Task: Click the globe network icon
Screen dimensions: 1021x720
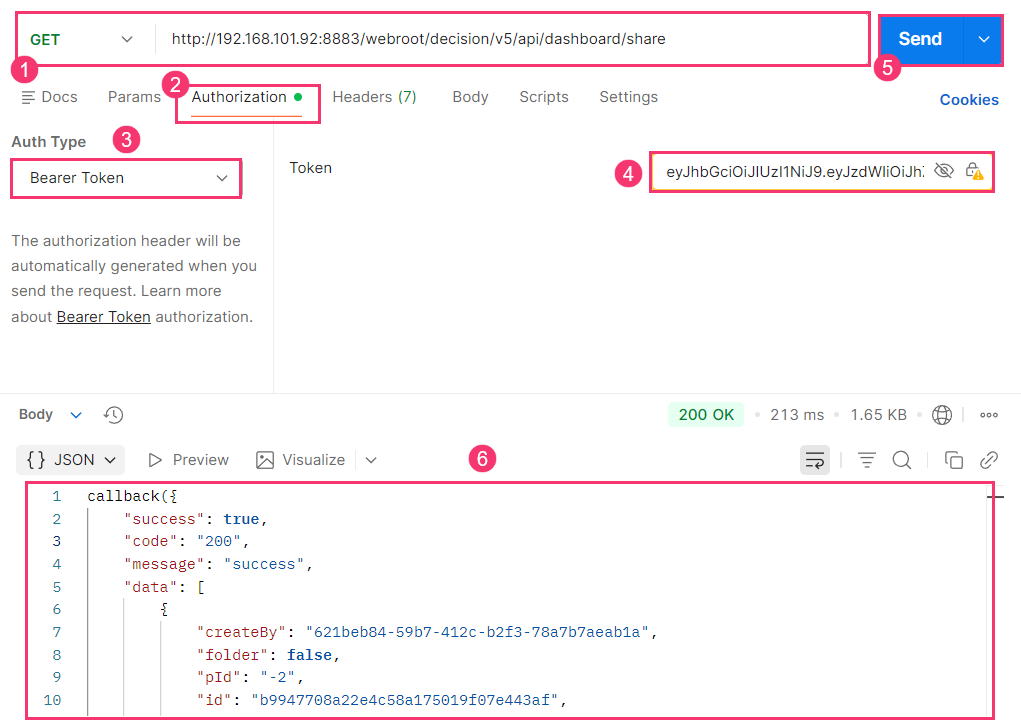Action: click(941, 415)
